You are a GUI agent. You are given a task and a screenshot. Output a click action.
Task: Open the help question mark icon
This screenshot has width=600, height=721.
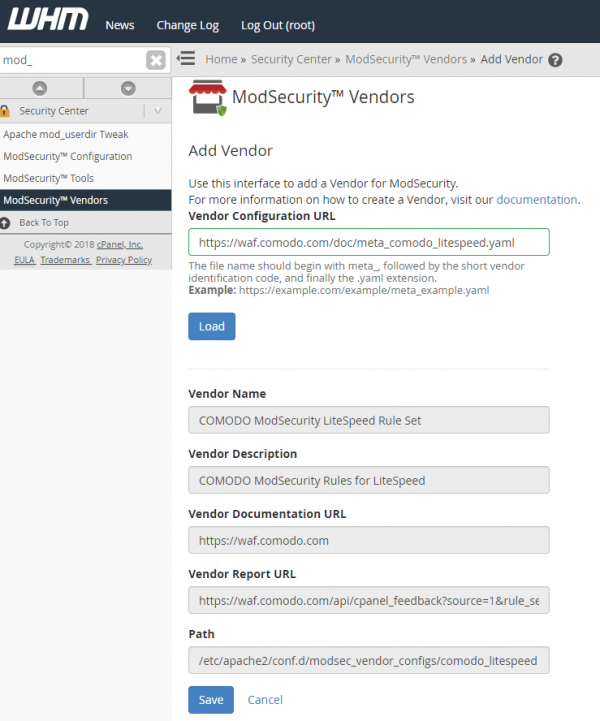tap(556, 60)
